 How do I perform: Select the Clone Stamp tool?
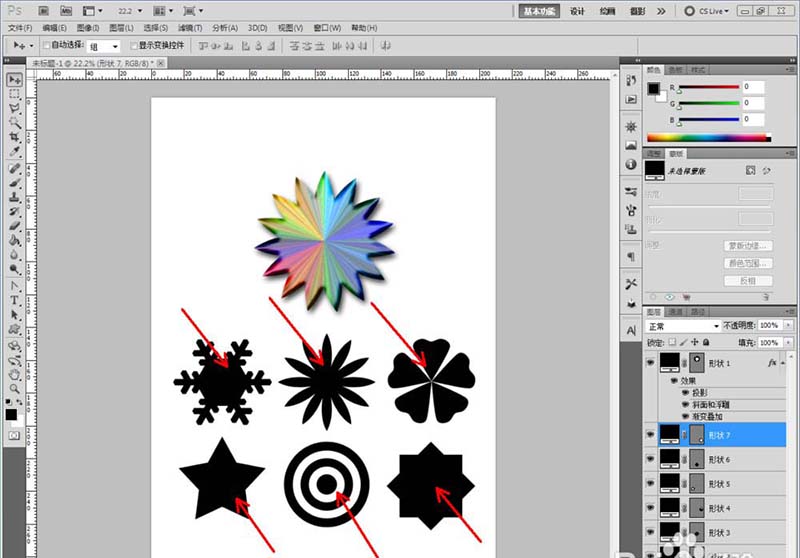[15, 199]
